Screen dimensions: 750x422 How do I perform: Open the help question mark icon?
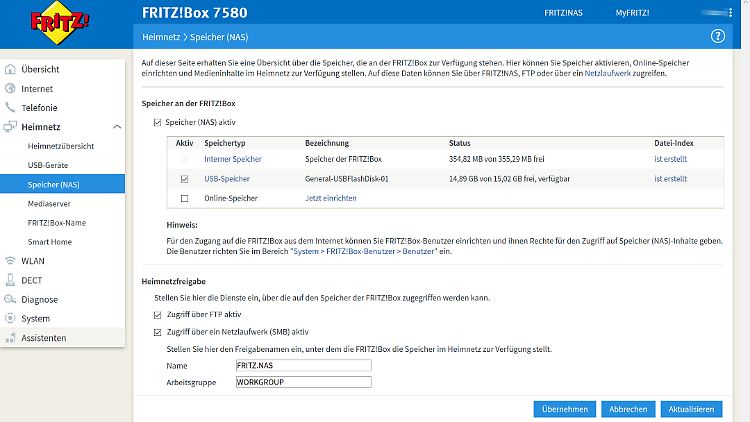717,36
